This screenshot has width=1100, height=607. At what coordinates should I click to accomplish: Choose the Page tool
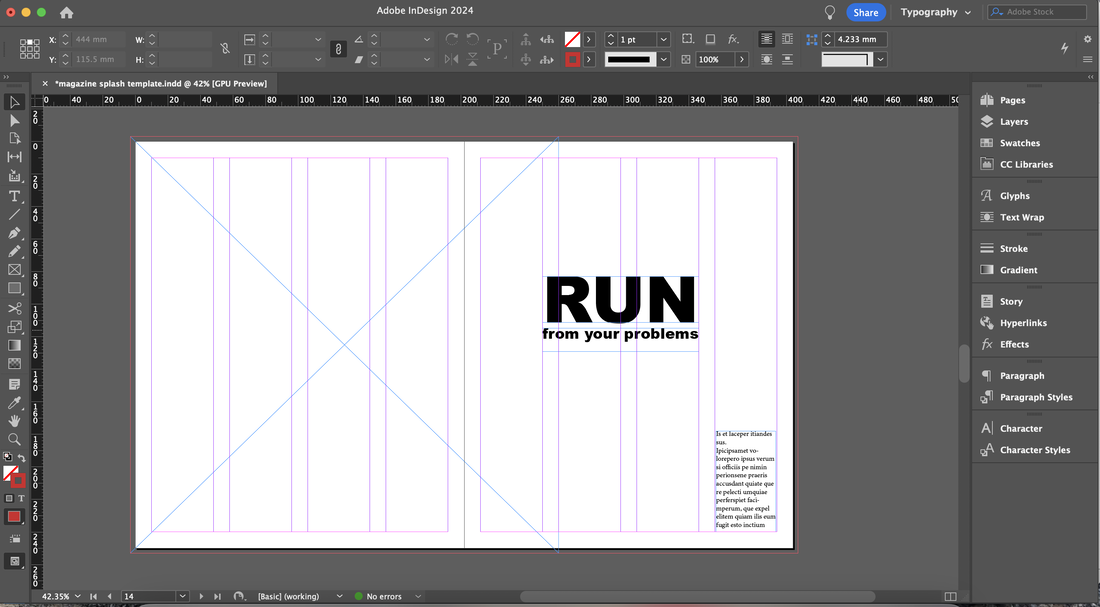14,139
